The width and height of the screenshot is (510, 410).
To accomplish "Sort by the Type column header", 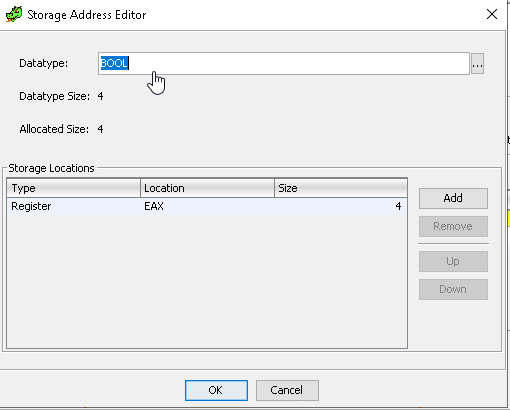I will click(73, 188).
